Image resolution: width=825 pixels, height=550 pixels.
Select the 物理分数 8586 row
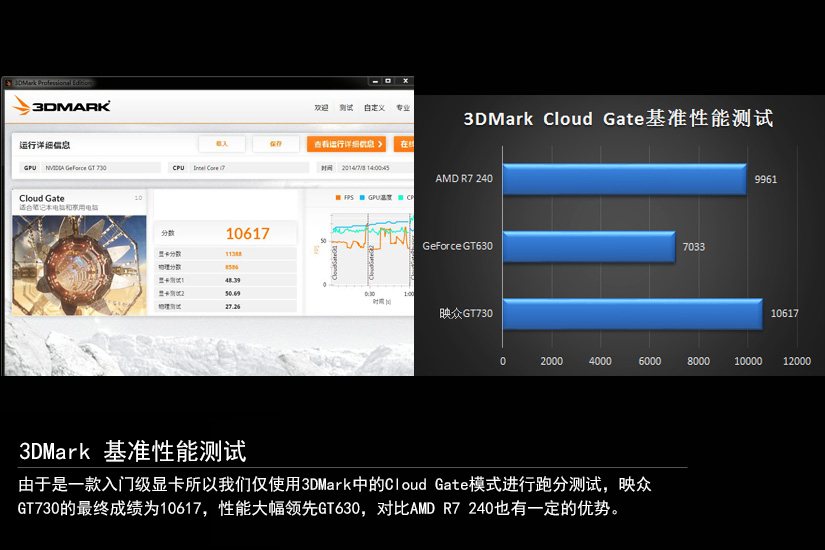pyautogui.click(x=225, y=267)
